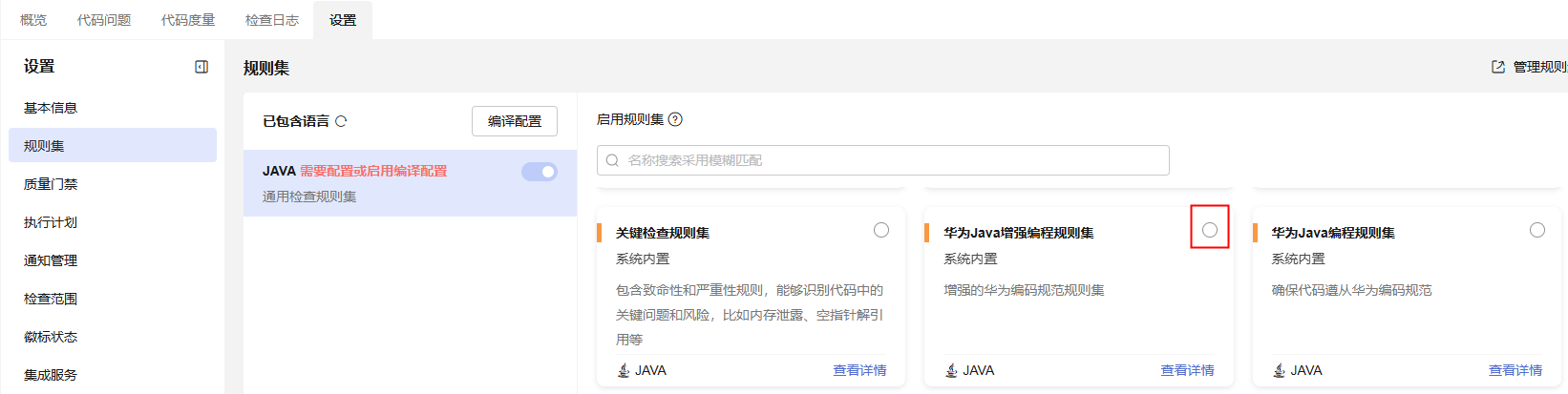Image resolution: width=1568 pixels, height=394 pixels.
Task: Click the 名称搜索采用模糊匹配 search field
Action: (883, 160)
